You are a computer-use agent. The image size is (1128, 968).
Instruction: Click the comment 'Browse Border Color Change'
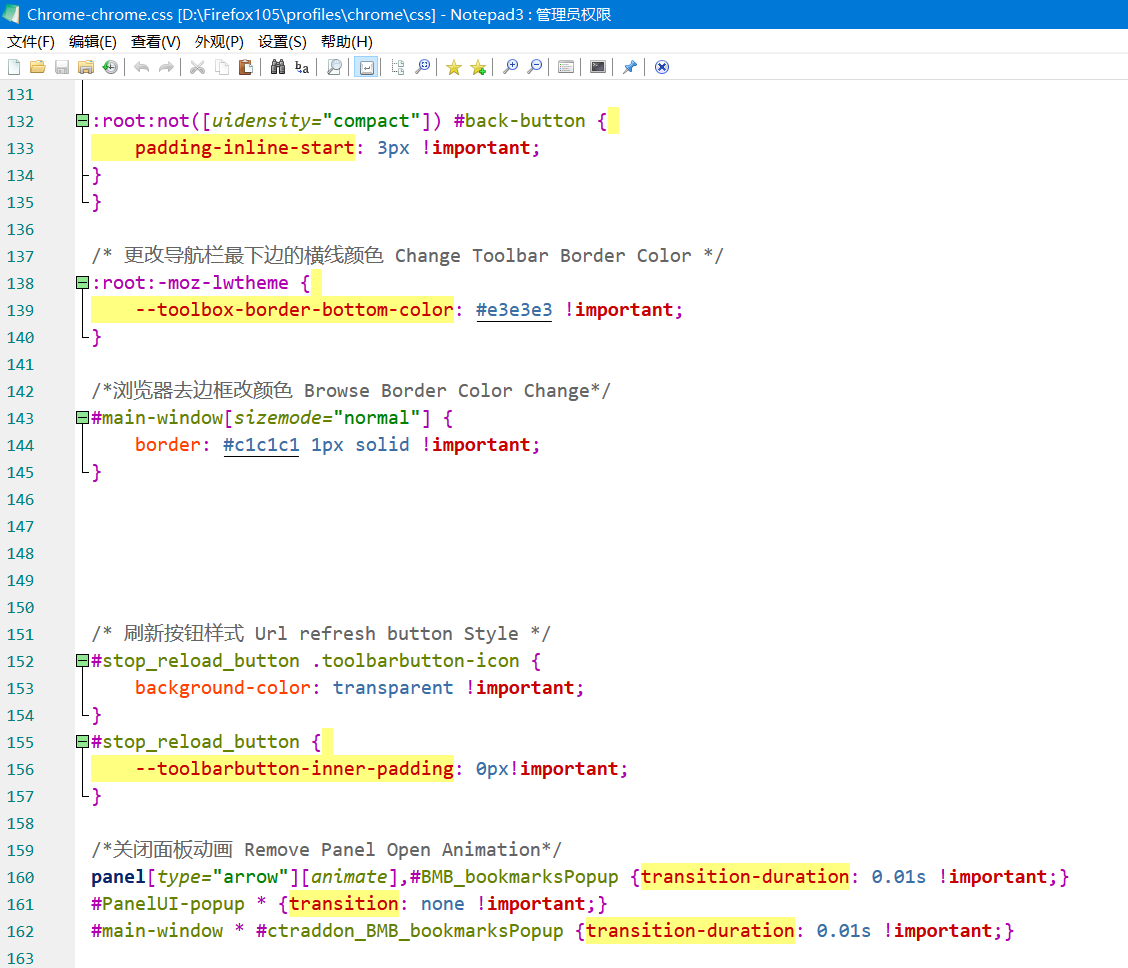(x=447, y=391)
